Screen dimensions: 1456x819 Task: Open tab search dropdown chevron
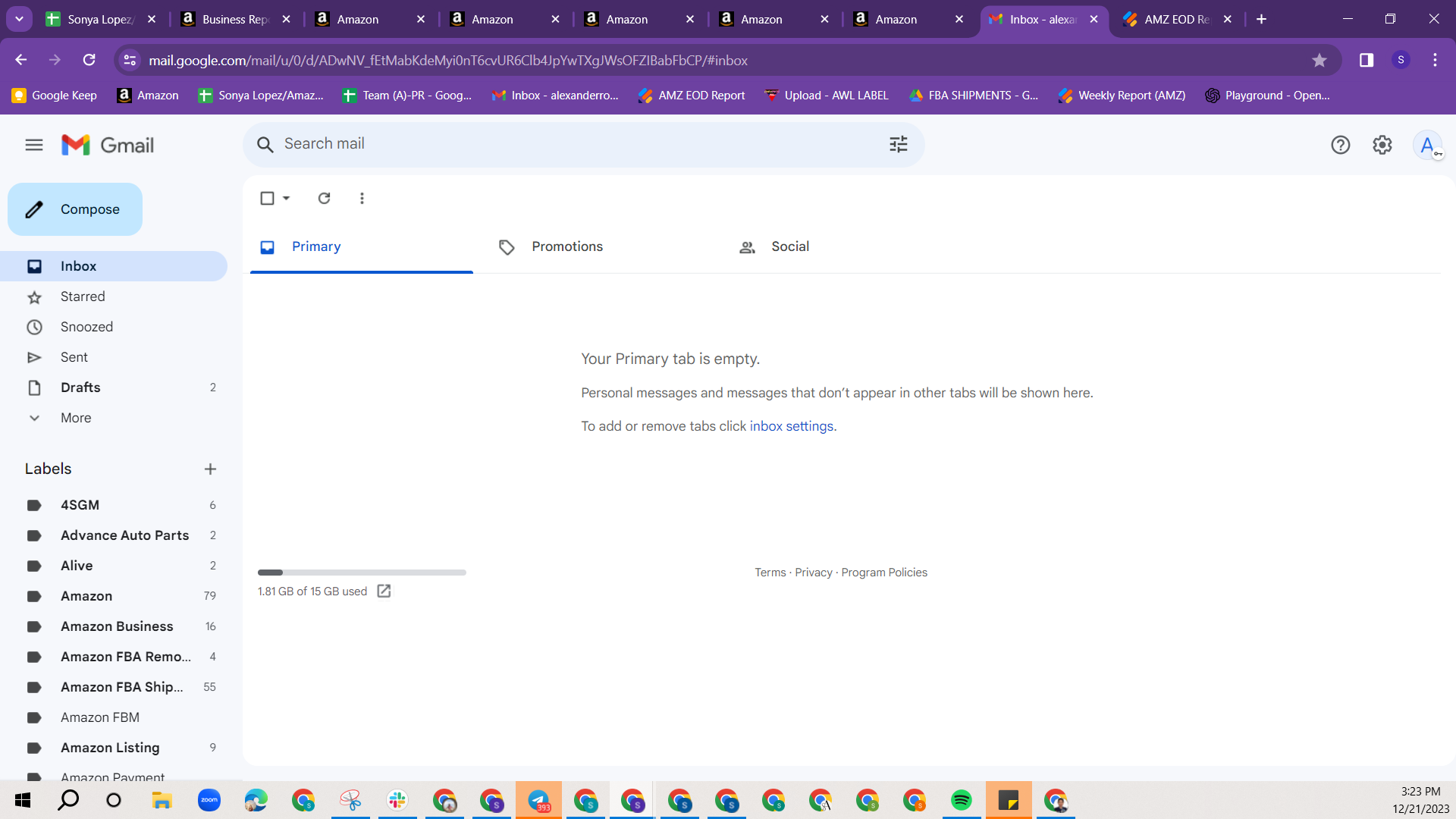pyautogui.click(x=19, y=19)
